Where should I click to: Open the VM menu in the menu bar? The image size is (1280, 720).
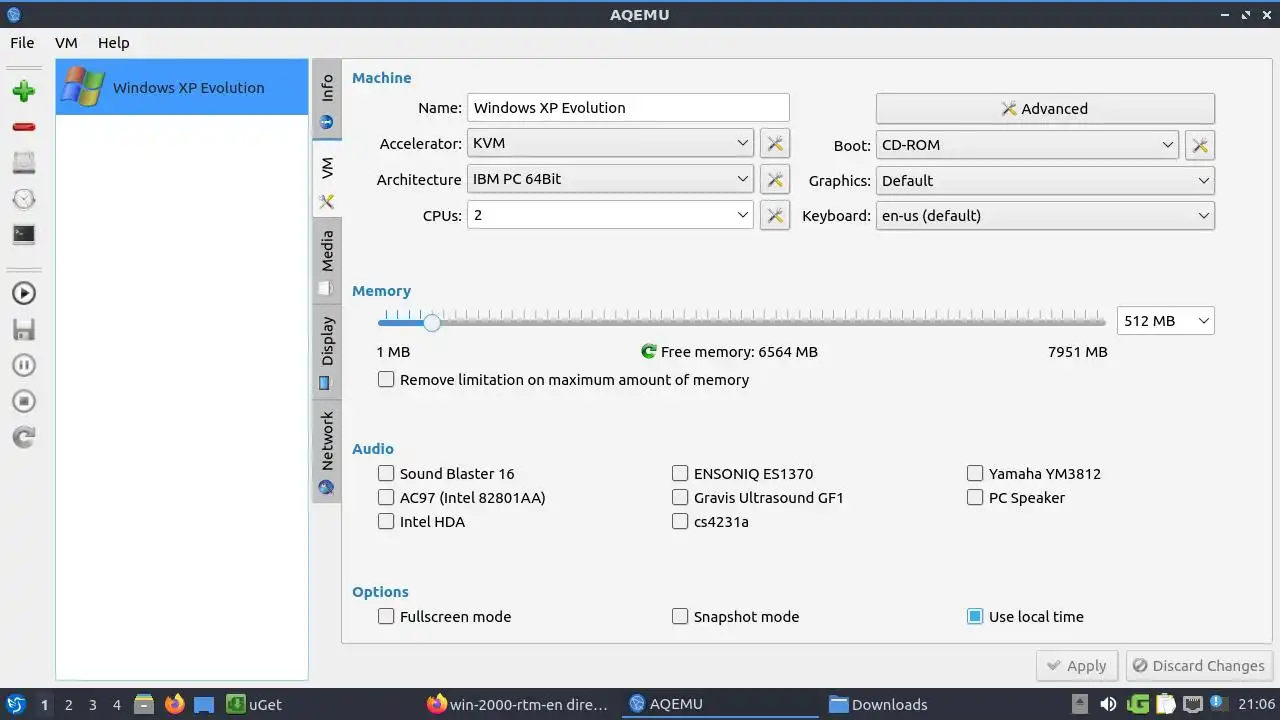coord(66,43)
